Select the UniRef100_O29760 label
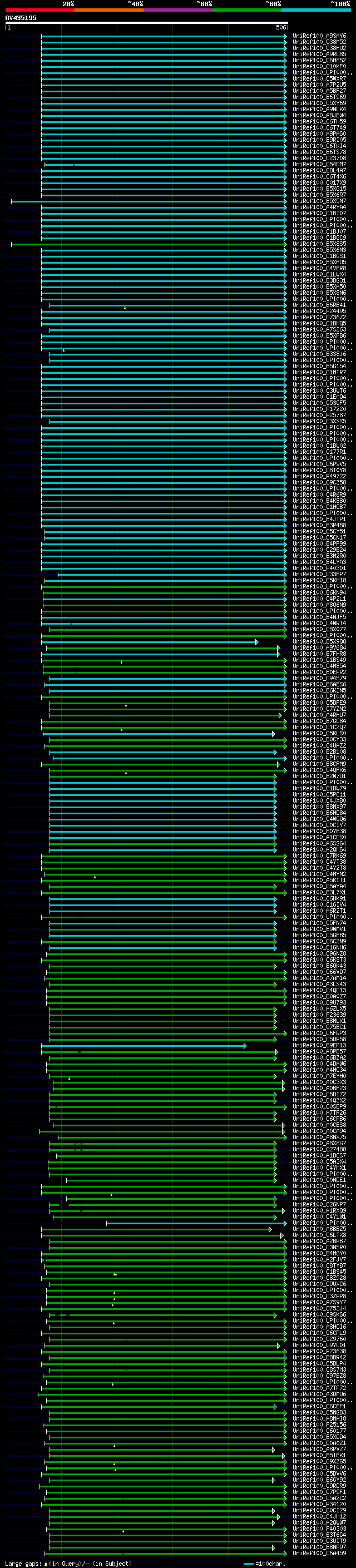This screenshot has width=356, height=1568. pyautogui.click(x=319, y=1338)
